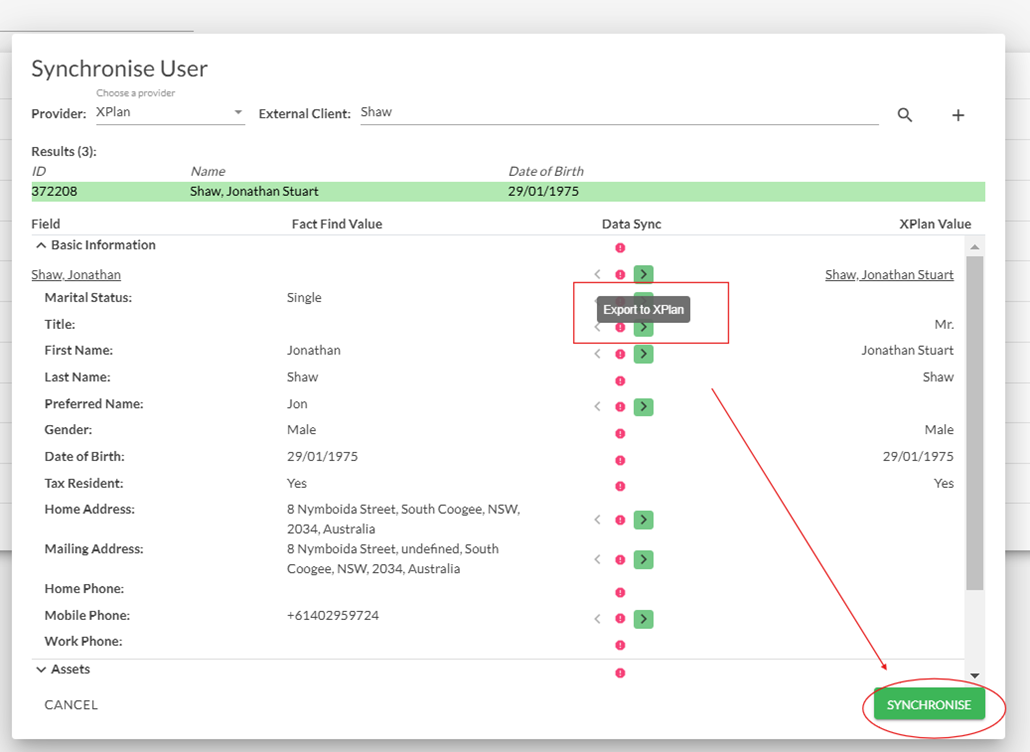This screenshot has height=752, width=1030.
Task: Click the XPlan value Mr.
Action: [944, 324]
